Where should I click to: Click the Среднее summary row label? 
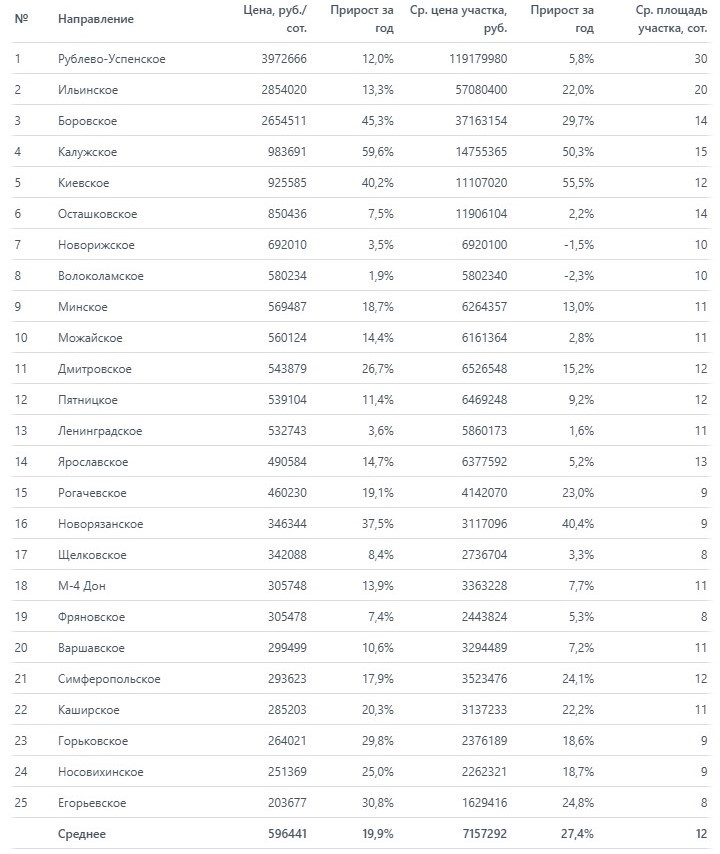(x=82, y=834)
